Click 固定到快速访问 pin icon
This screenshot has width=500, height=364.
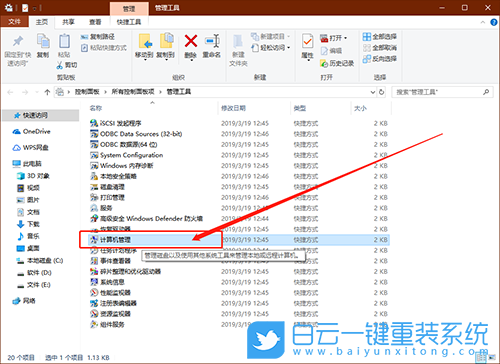tap(18, 41)
